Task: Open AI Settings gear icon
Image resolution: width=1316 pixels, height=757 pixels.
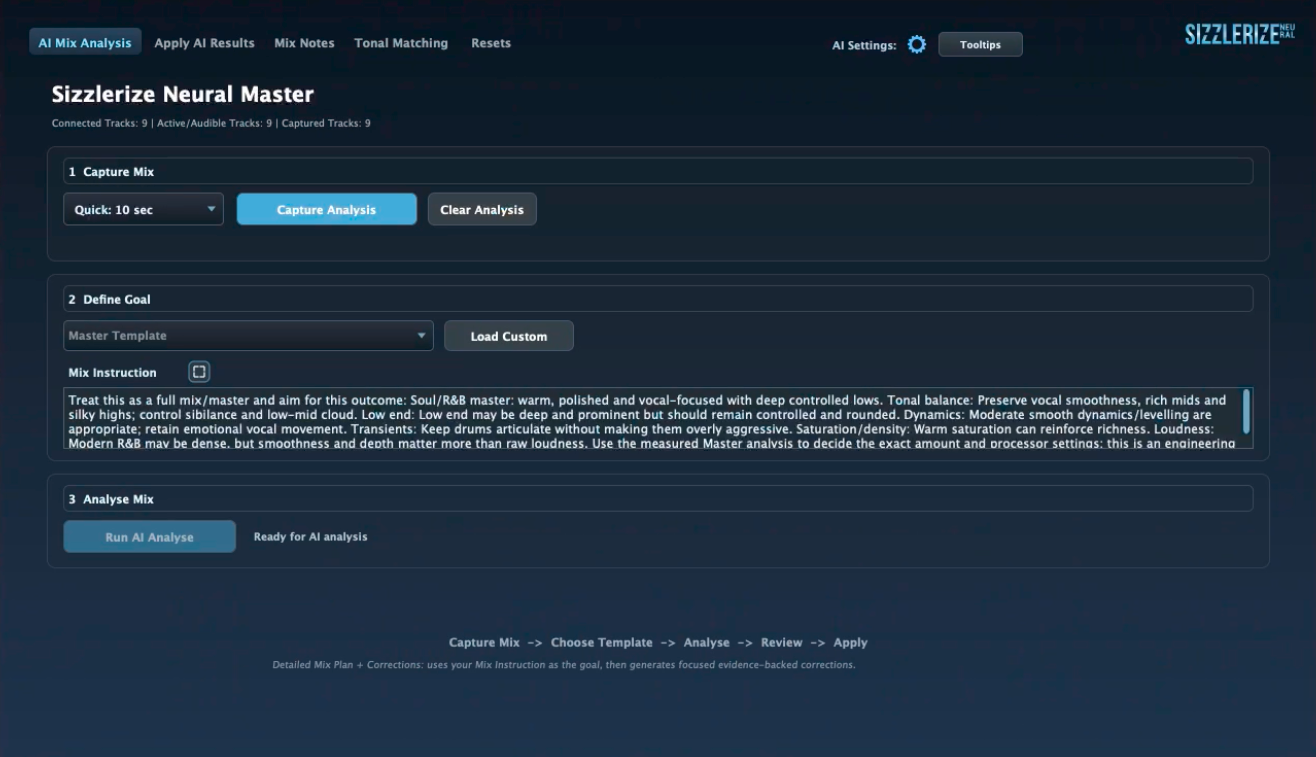Action: pyautogui.click(x=917, y=45)
